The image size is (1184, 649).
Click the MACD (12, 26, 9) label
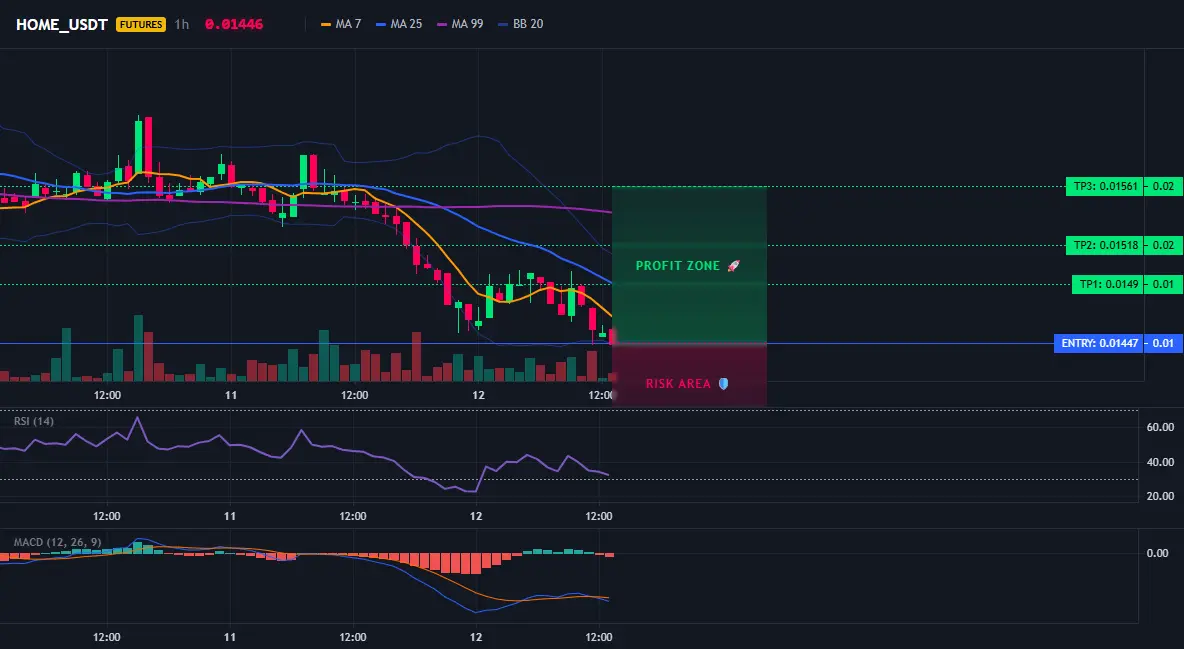[x=57, y=542]
